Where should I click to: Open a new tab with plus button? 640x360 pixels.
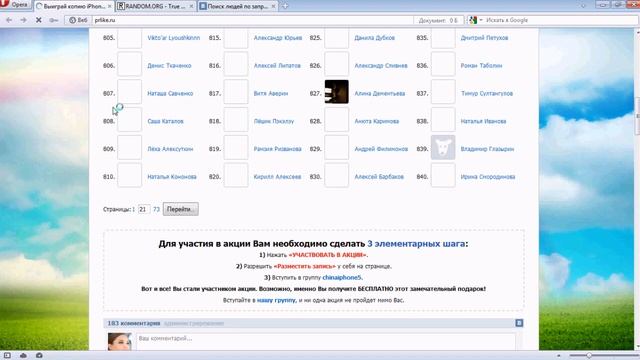pos(285,6)
